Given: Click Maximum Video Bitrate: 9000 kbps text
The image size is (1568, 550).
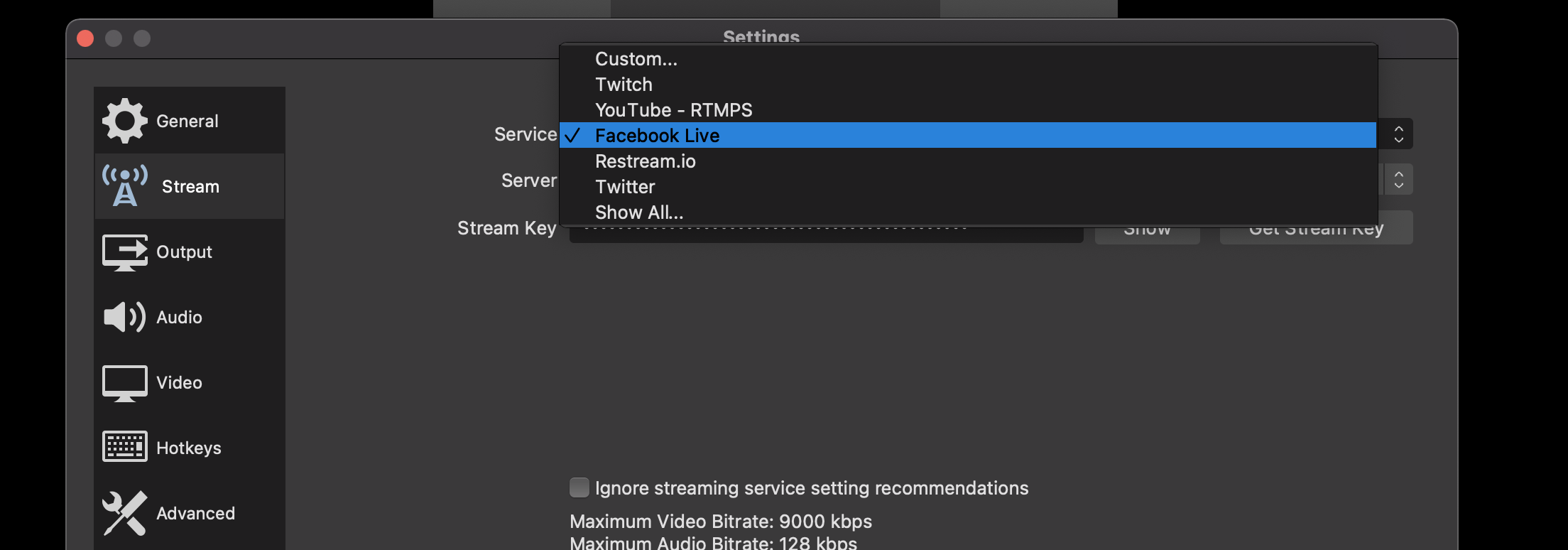Looking at the screenshot, I should point(721,522).
